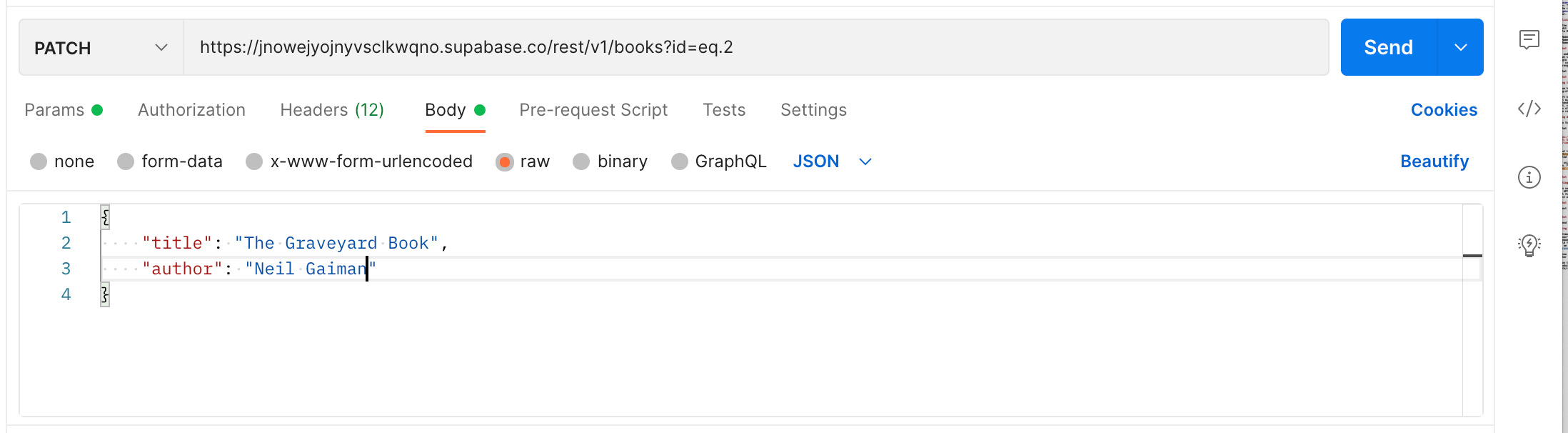Open the Authorization tab

(x=191, y=110)
